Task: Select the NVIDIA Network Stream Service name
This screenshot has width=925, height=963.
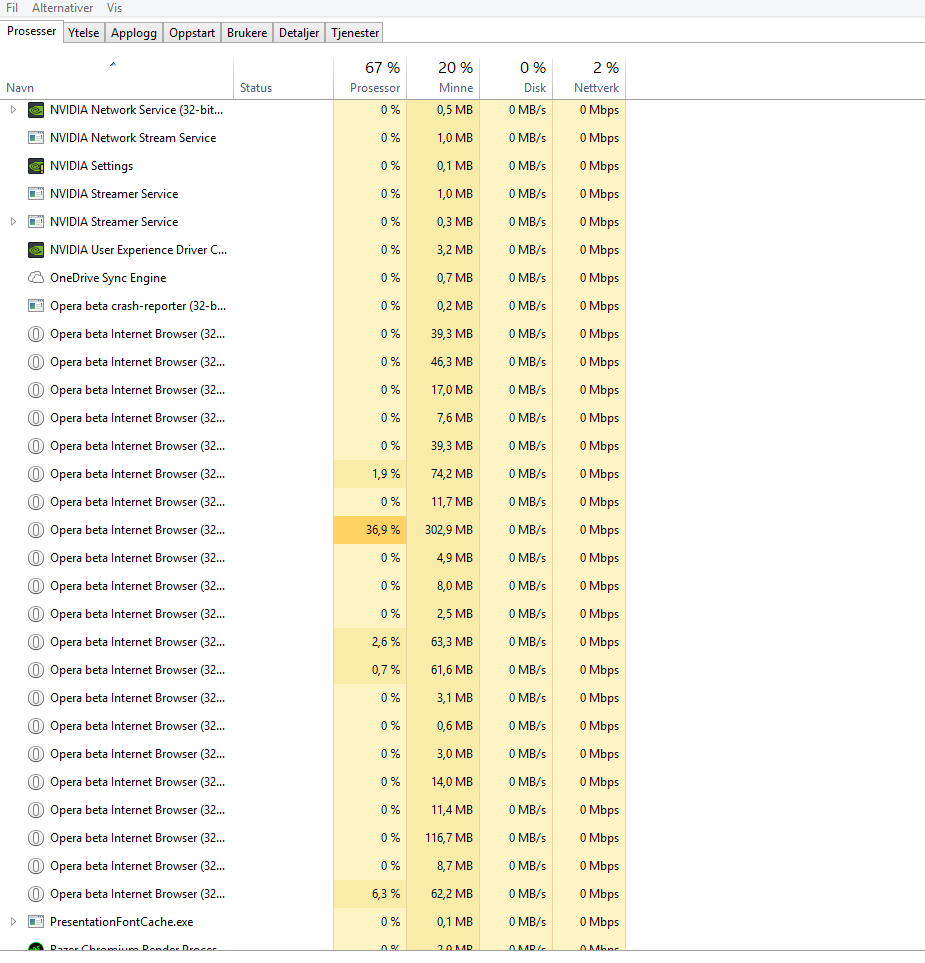Action: tap(133, 138)
